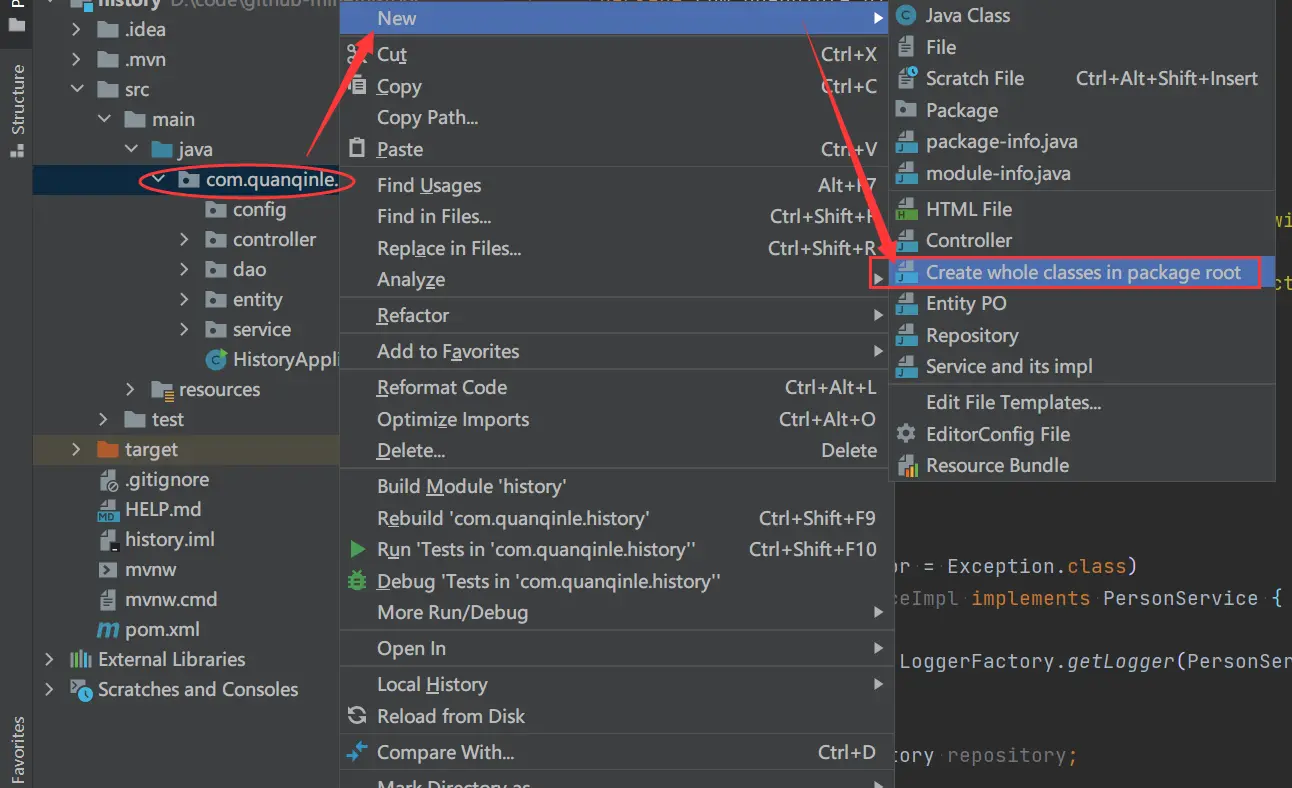Click the green Run tests icon
The image size is (1292, 788).
tap(357, 549)
